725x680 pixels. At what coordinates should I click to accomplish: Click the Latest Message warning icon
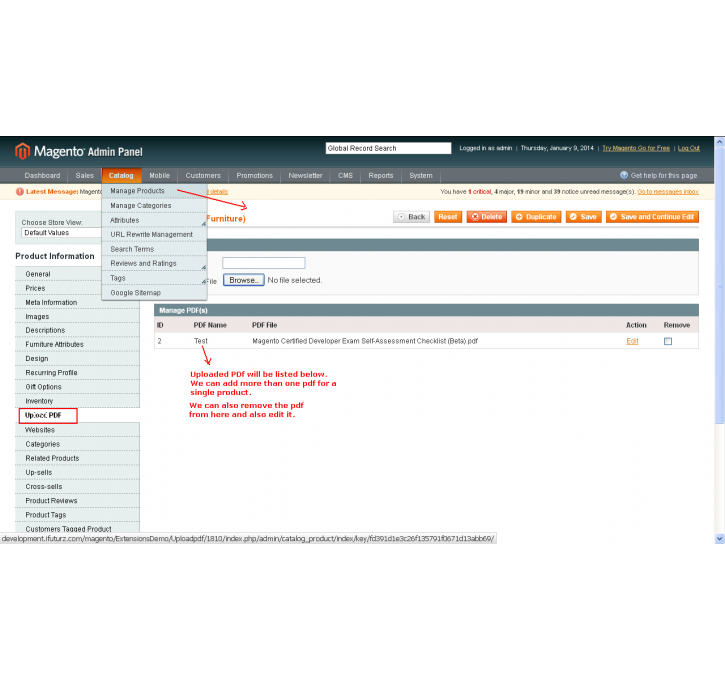(x=19, y=191)
